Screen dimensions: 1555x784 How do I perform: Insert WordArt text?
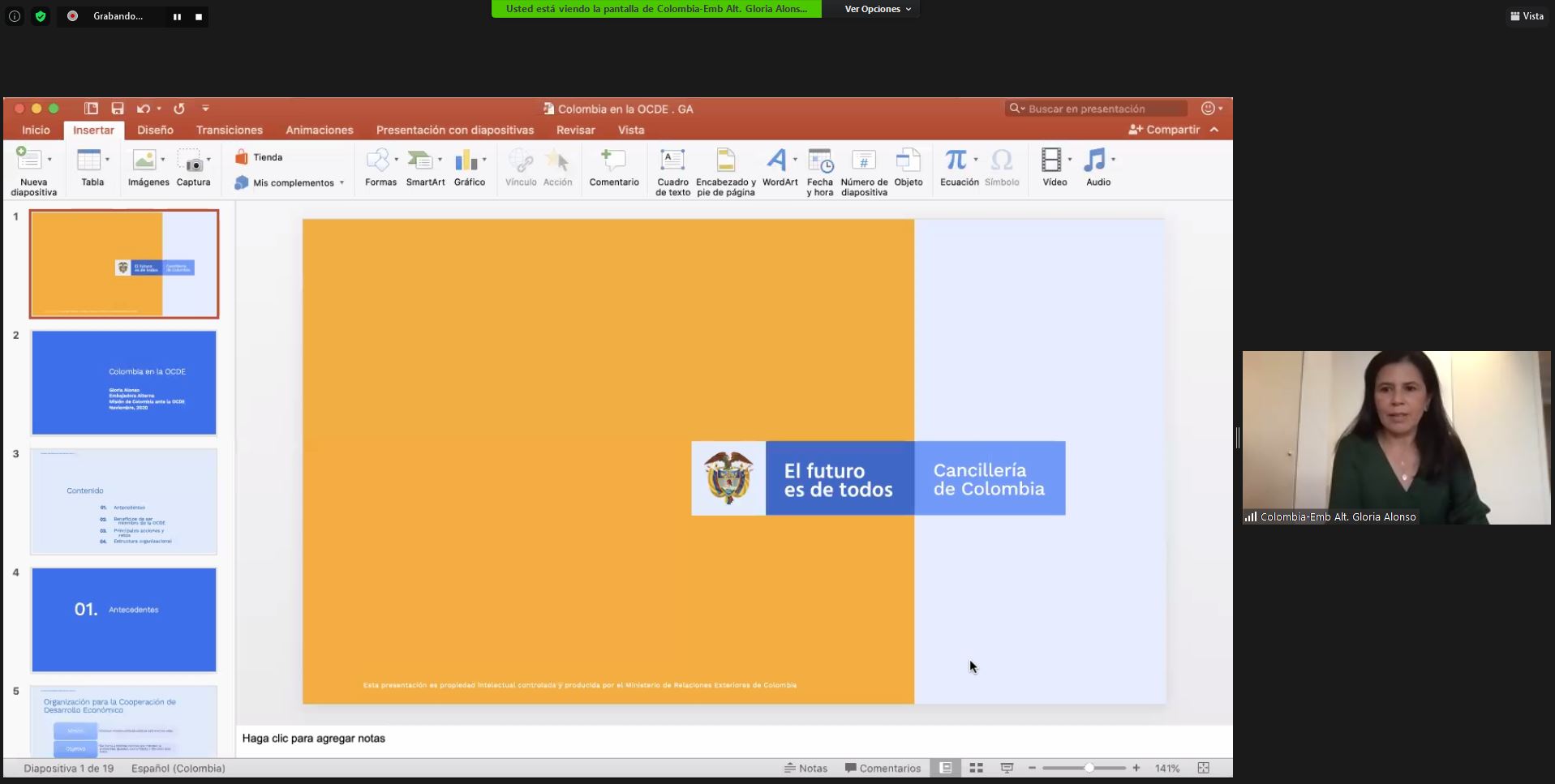coord(776,161)
